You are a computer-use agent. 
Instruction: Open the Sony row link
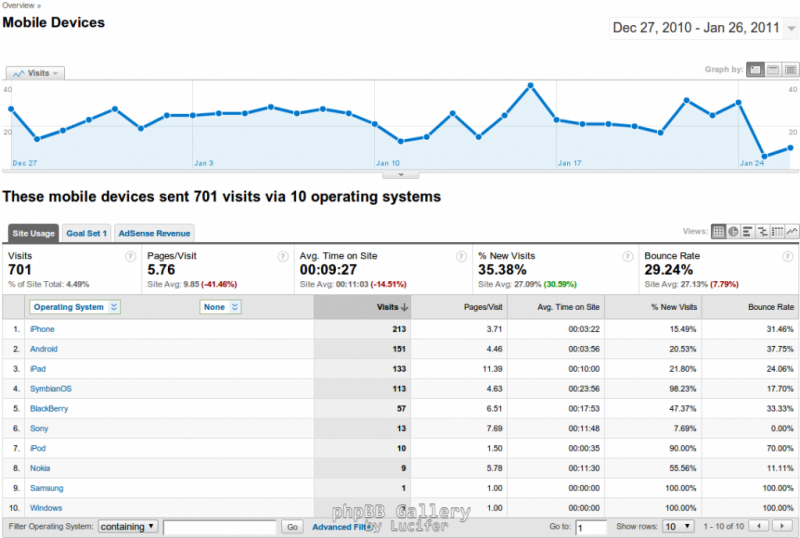click(39, 429)
